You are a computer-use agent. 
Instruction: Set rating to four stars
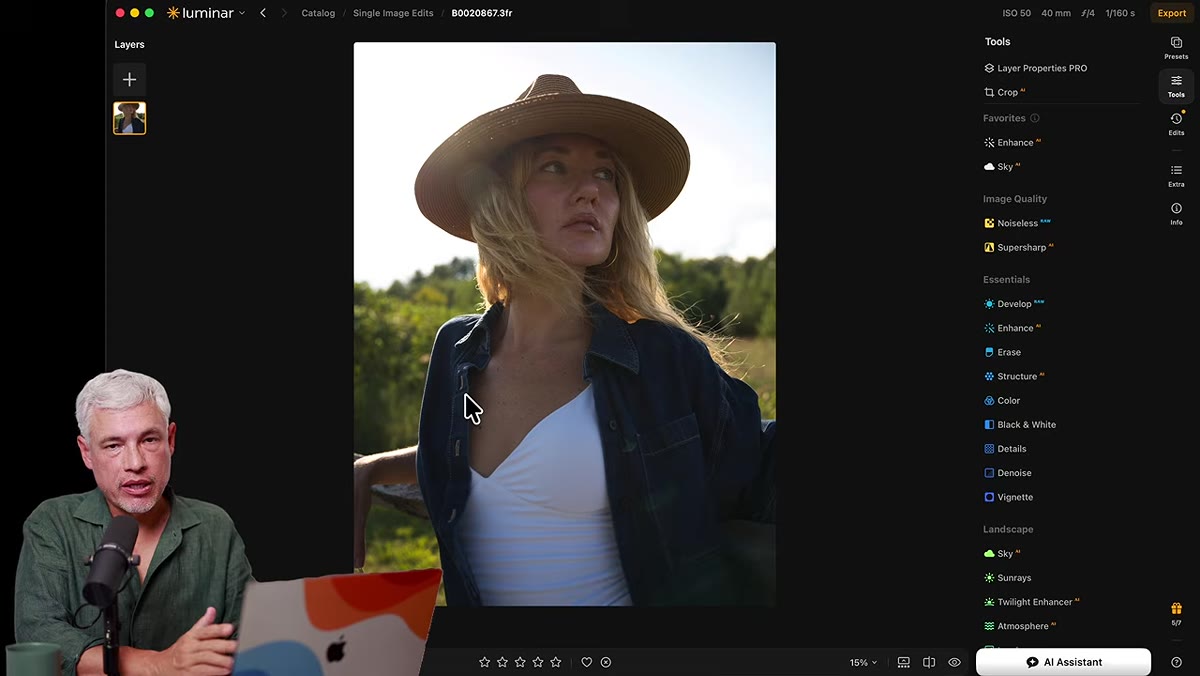pos(538,662)
